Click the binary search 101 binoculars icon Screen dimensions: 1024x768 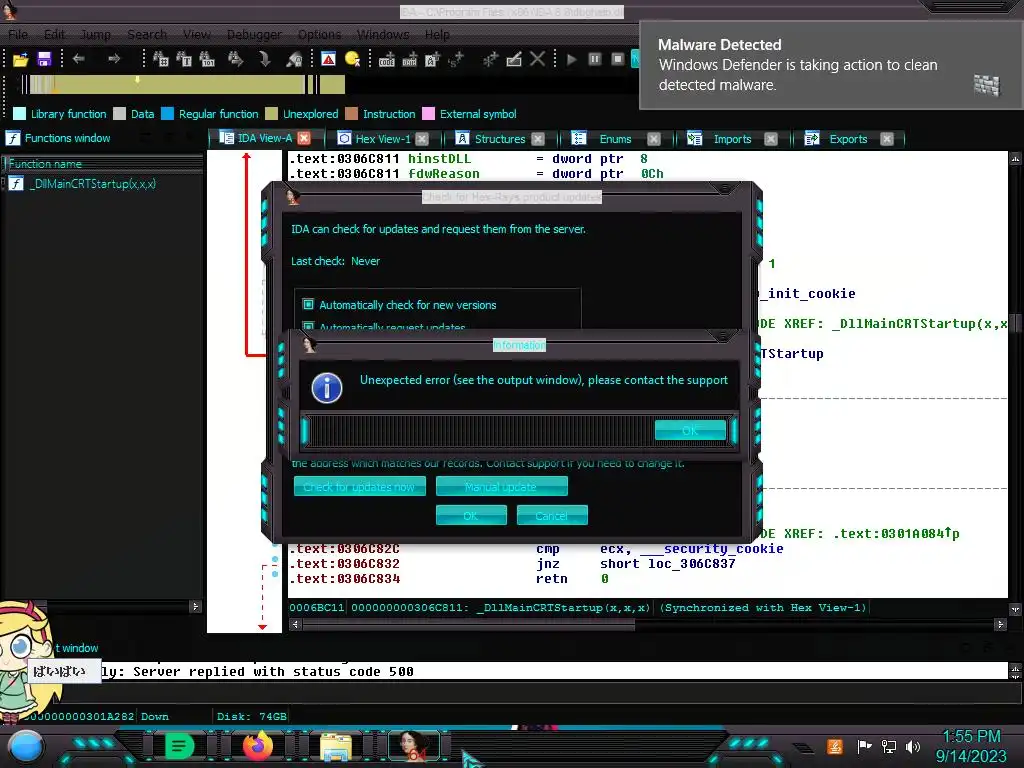[x=206, y=59]
